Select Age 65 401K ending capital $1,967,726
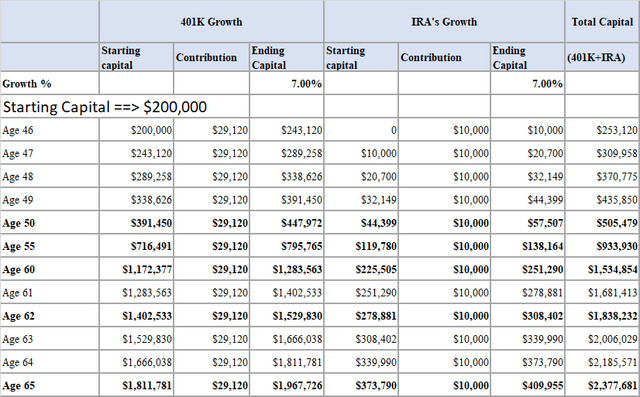This screenshot has width=640, height=397. pos(286,386)
